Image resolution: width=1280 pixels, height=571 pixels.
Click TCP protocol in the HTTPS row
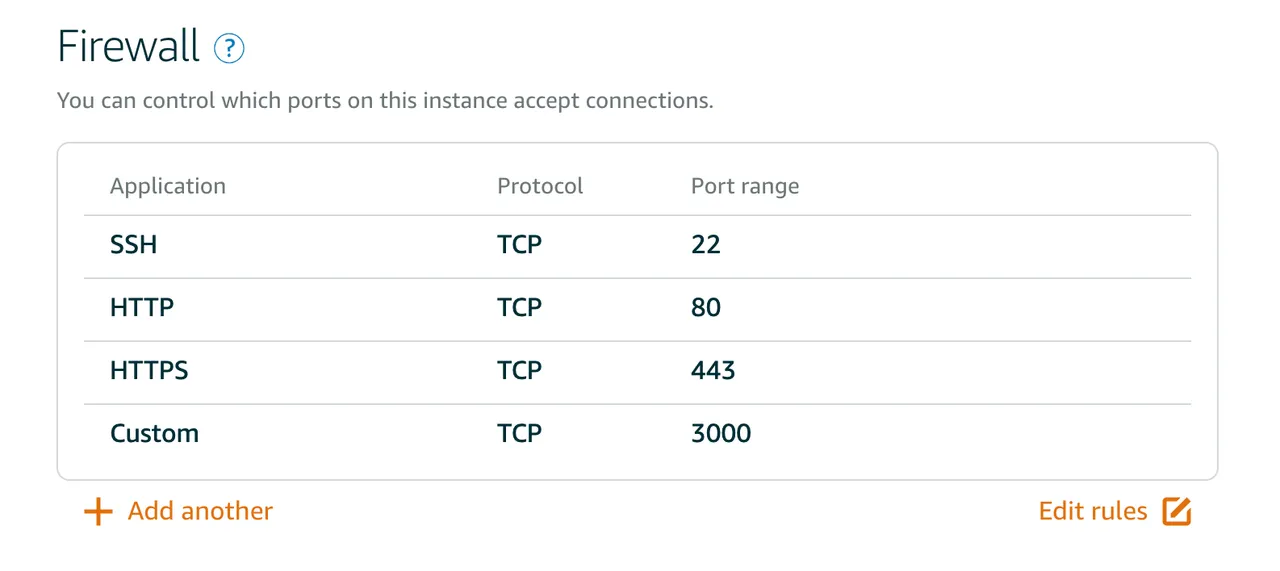520,371
